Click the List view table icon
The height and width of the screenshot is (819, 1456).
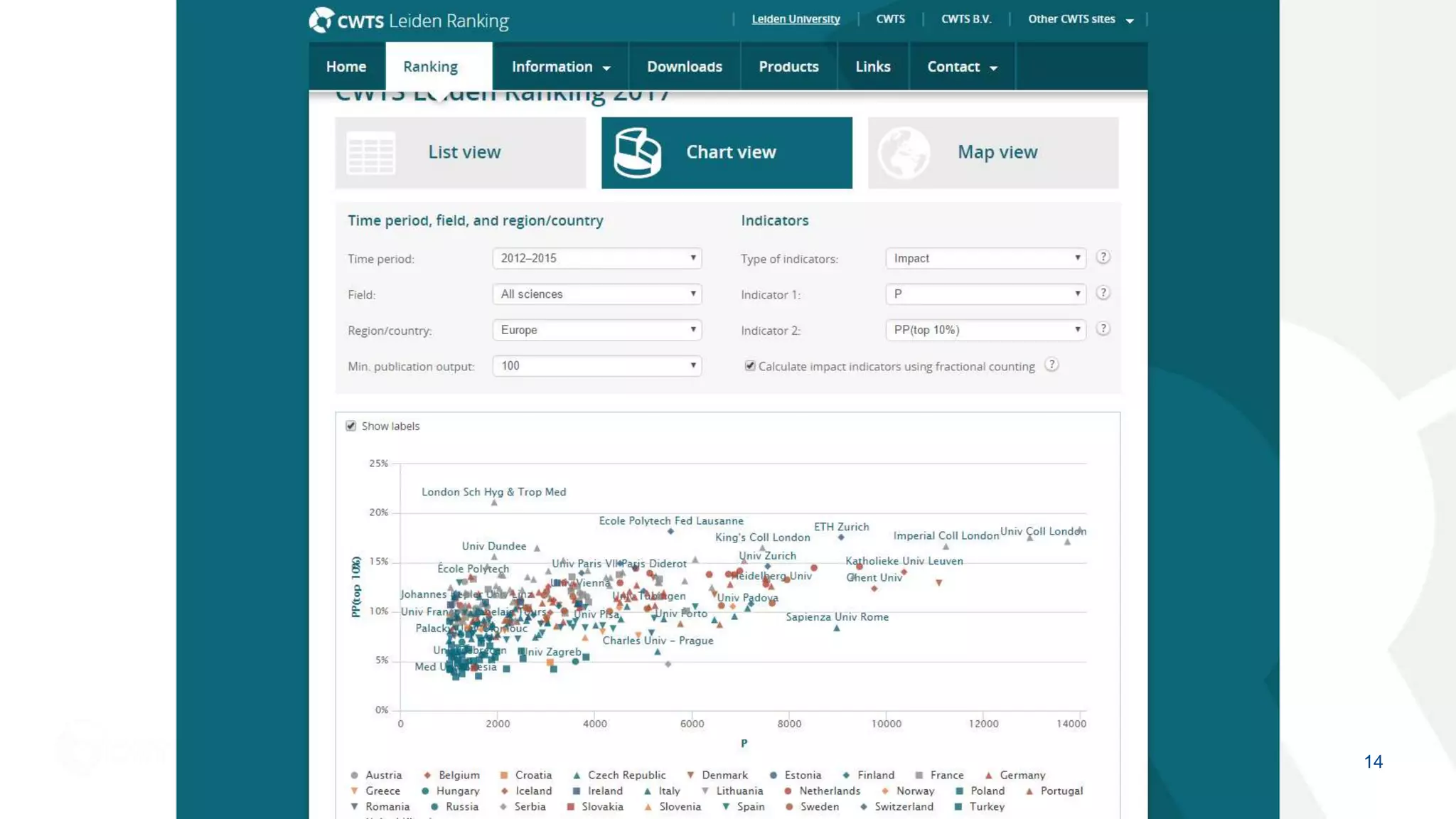370,153
